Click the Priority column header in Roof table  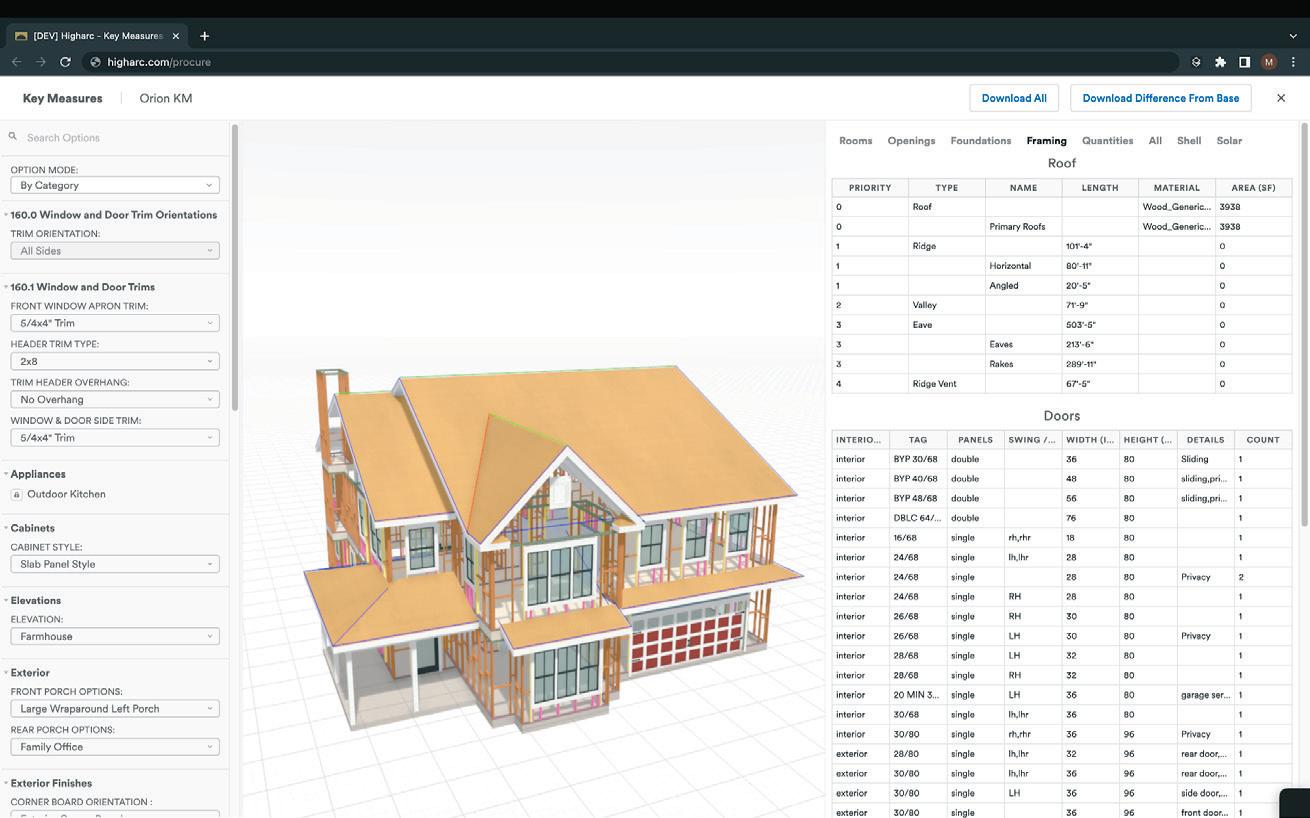[870, 188]
